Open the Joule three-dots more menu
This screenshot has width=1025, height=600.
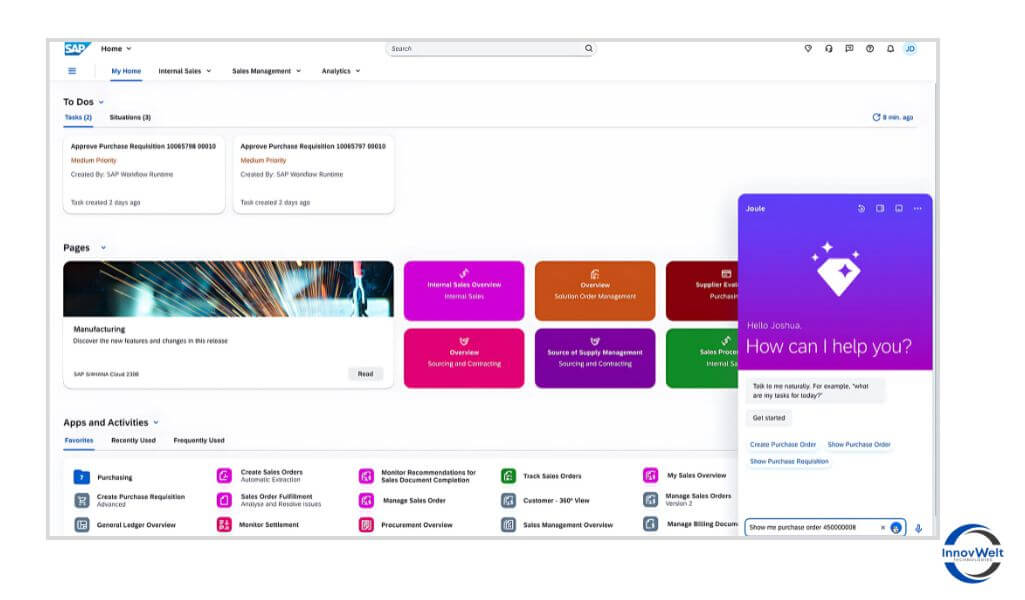tap(918, 209)
